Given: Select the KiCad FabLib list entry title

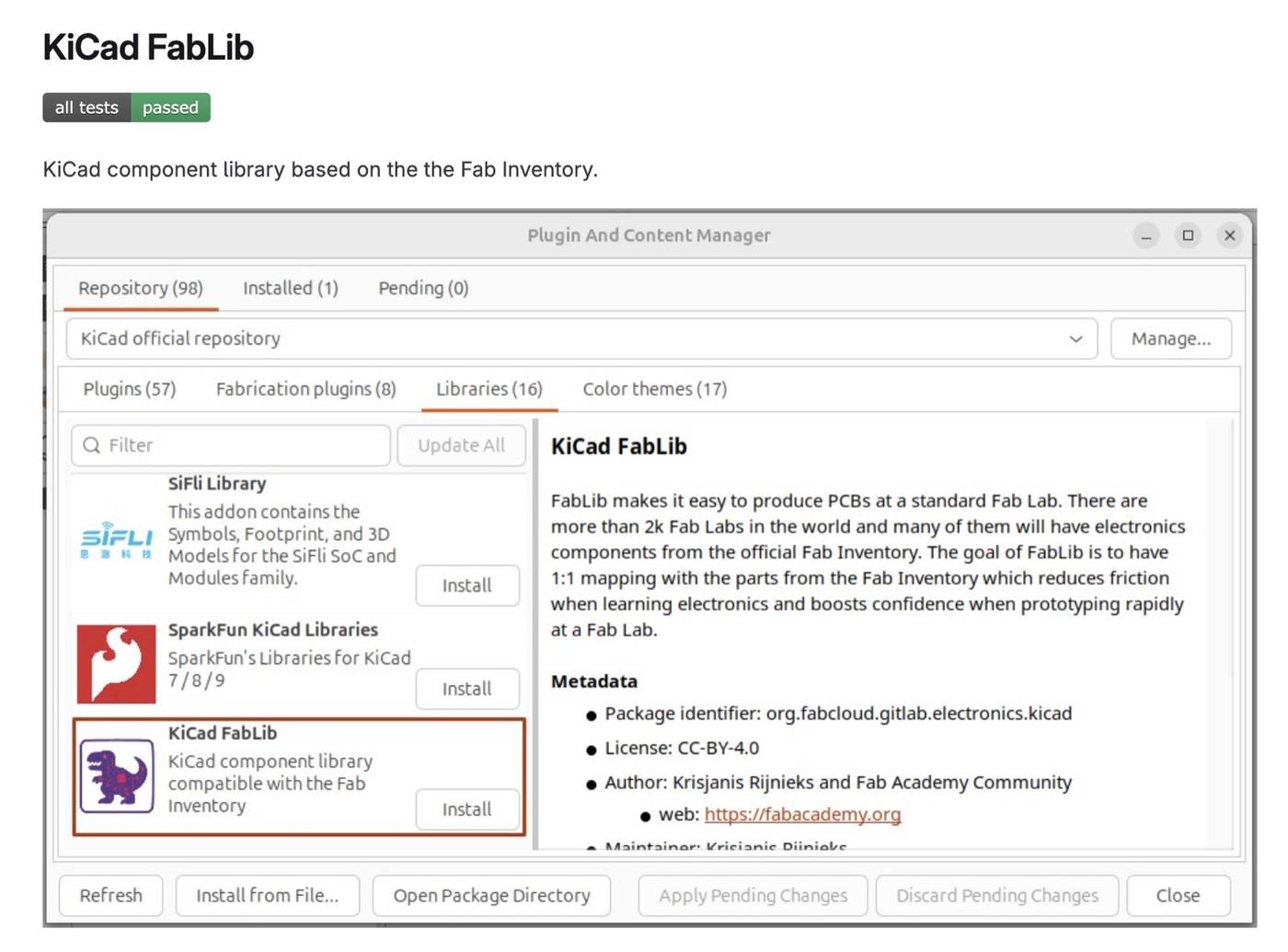Looking at the screenshot, I should coord(223,733).
